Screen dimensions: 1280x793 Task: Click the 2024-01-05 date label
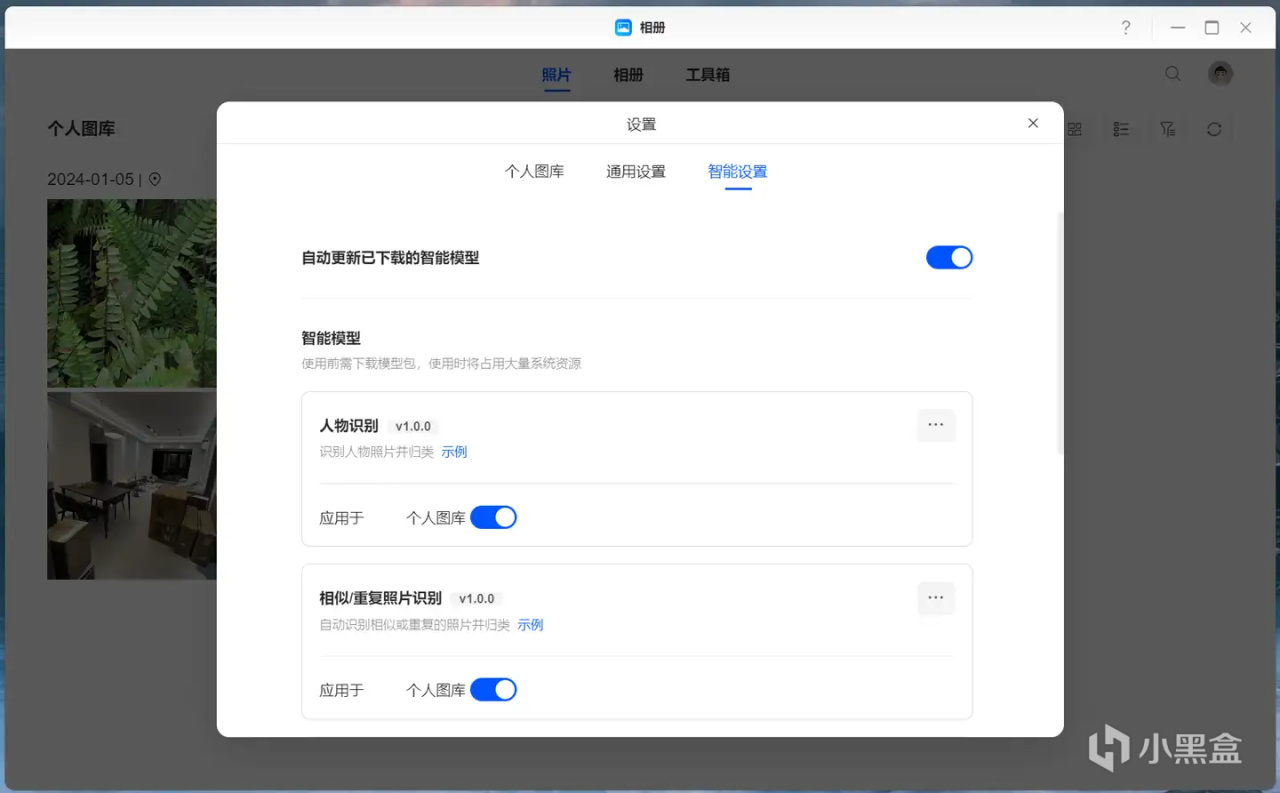coord(90,179)
